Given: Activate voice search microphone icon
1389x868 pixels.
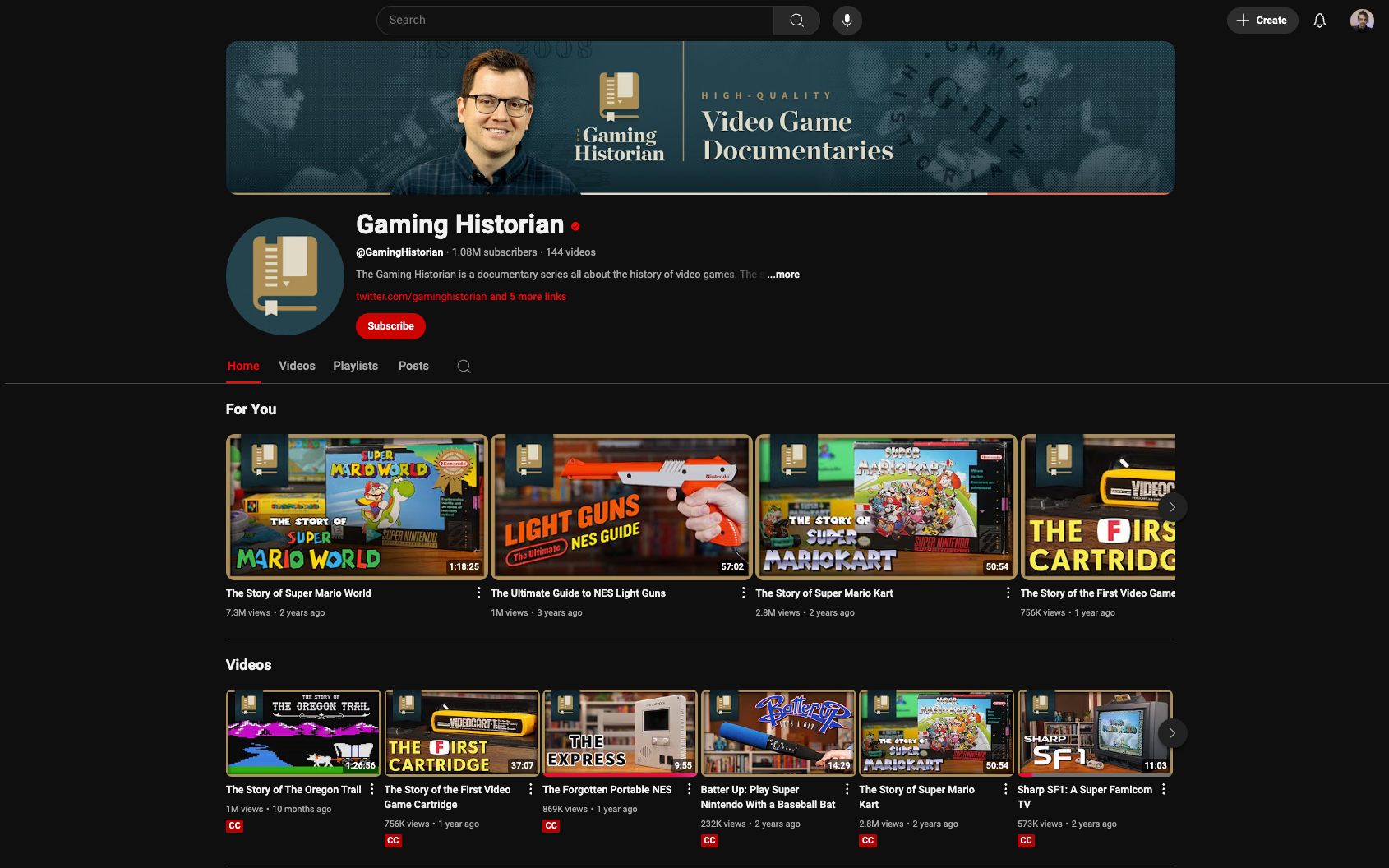Looking at the screenshot, I should (x=847, y=21).
